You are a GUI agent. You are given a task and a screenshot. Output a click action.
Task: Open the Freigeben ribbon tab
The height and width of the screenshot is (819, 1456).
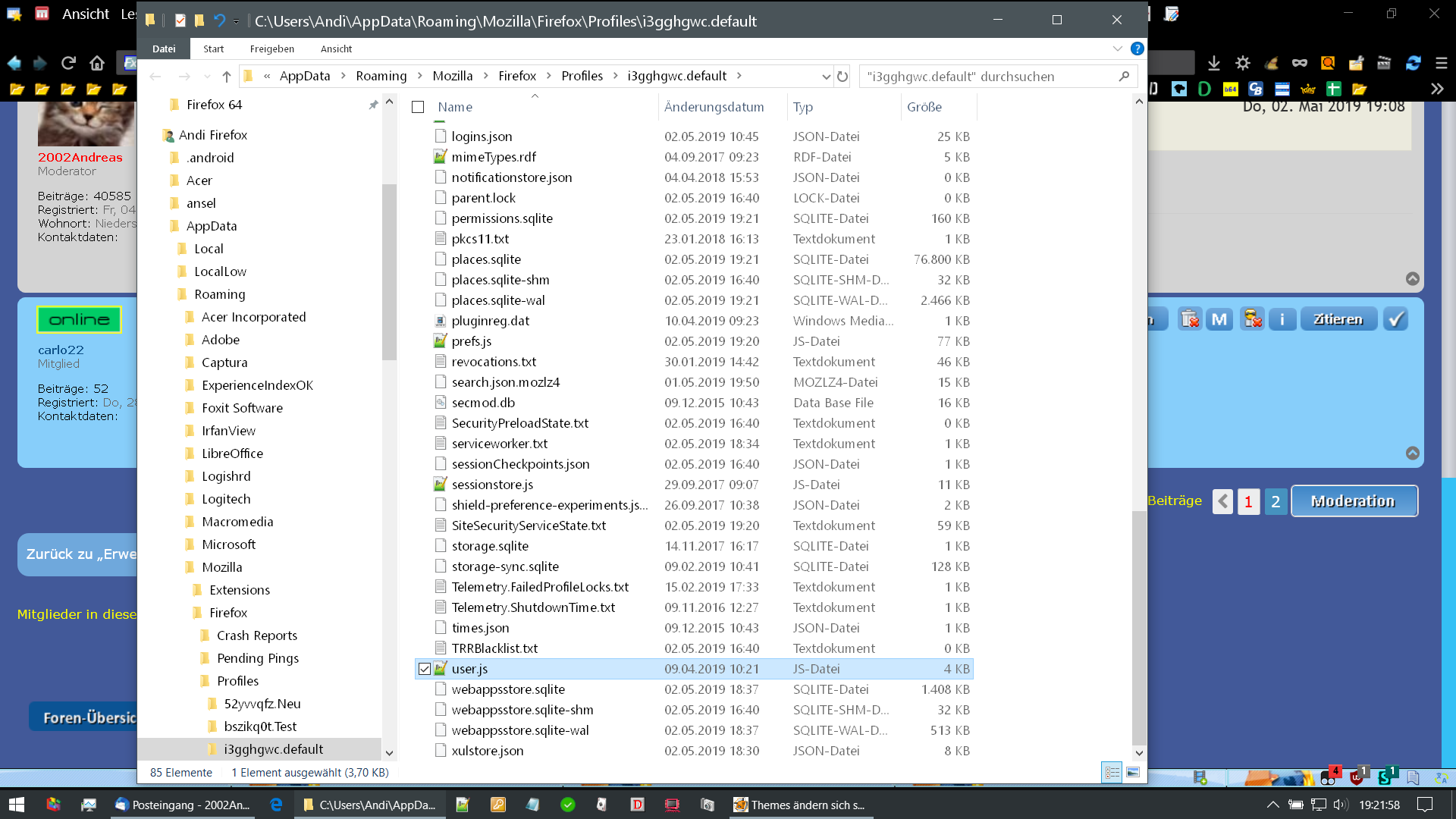(x=271, y=49)
